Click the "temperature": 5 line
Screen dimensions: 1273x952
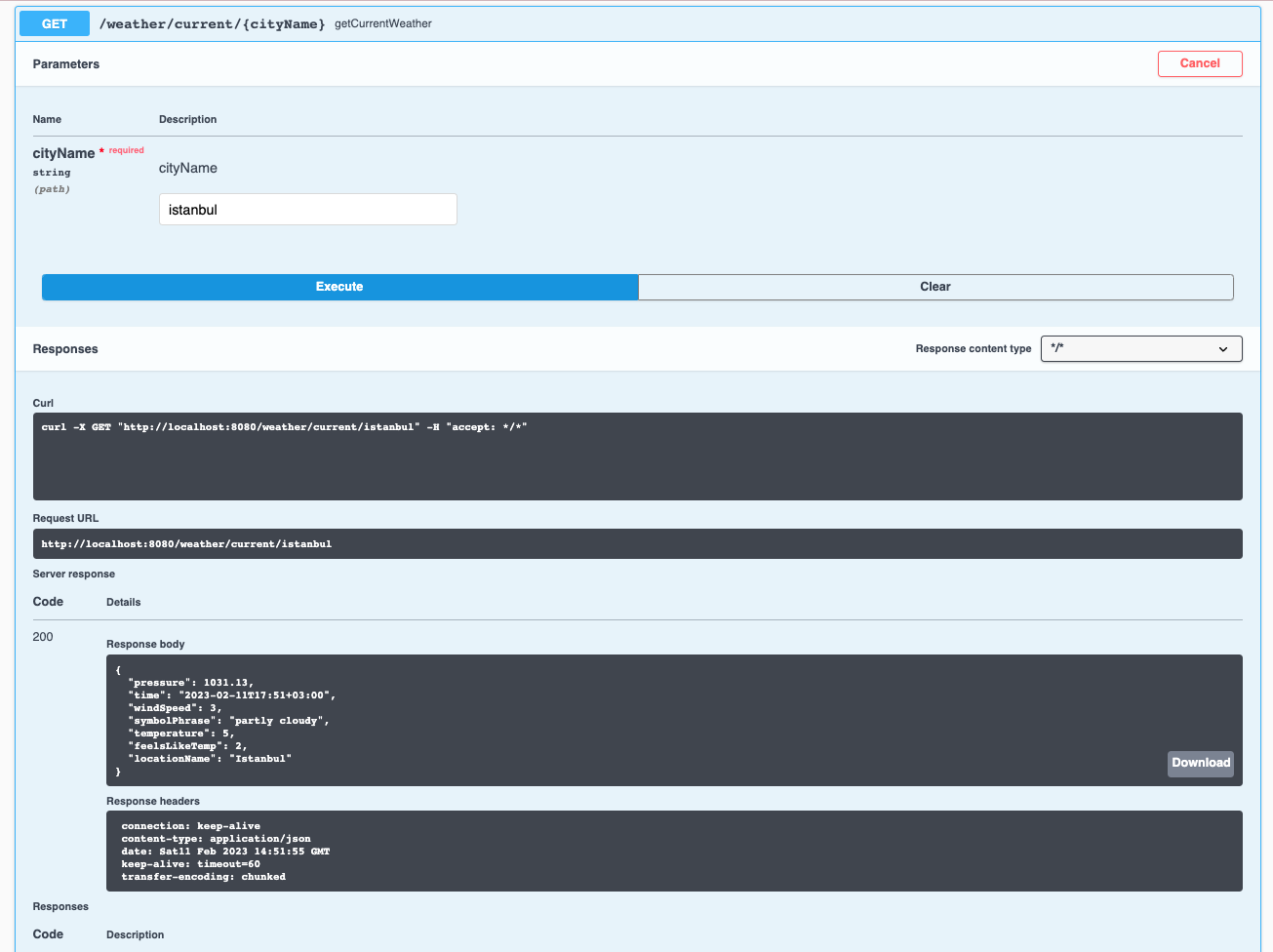(x=180, y=734)
